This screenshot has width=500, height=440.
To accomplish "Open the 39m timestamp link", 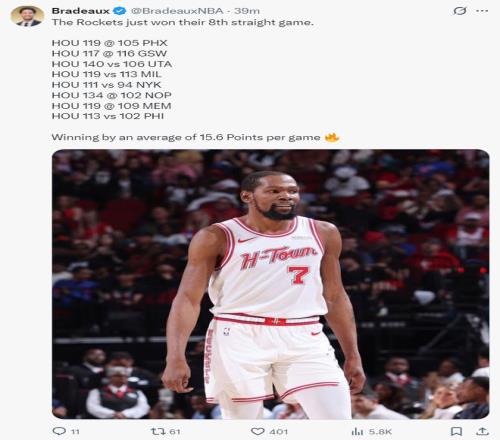I will pyautogui.click(x=247, y=11).
